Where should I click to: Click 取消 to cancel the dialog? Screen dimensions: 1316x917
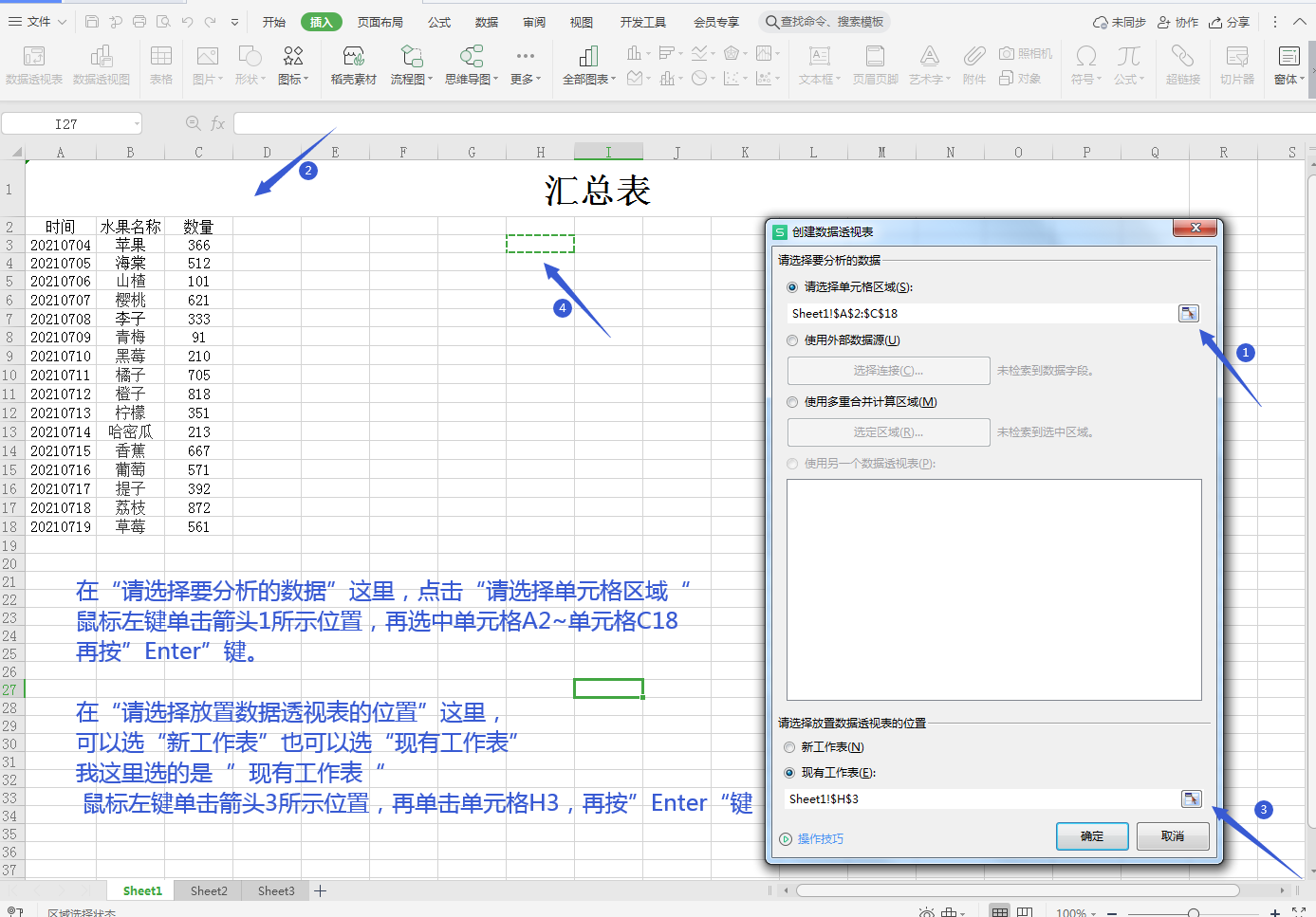(x=1173, y=836)
